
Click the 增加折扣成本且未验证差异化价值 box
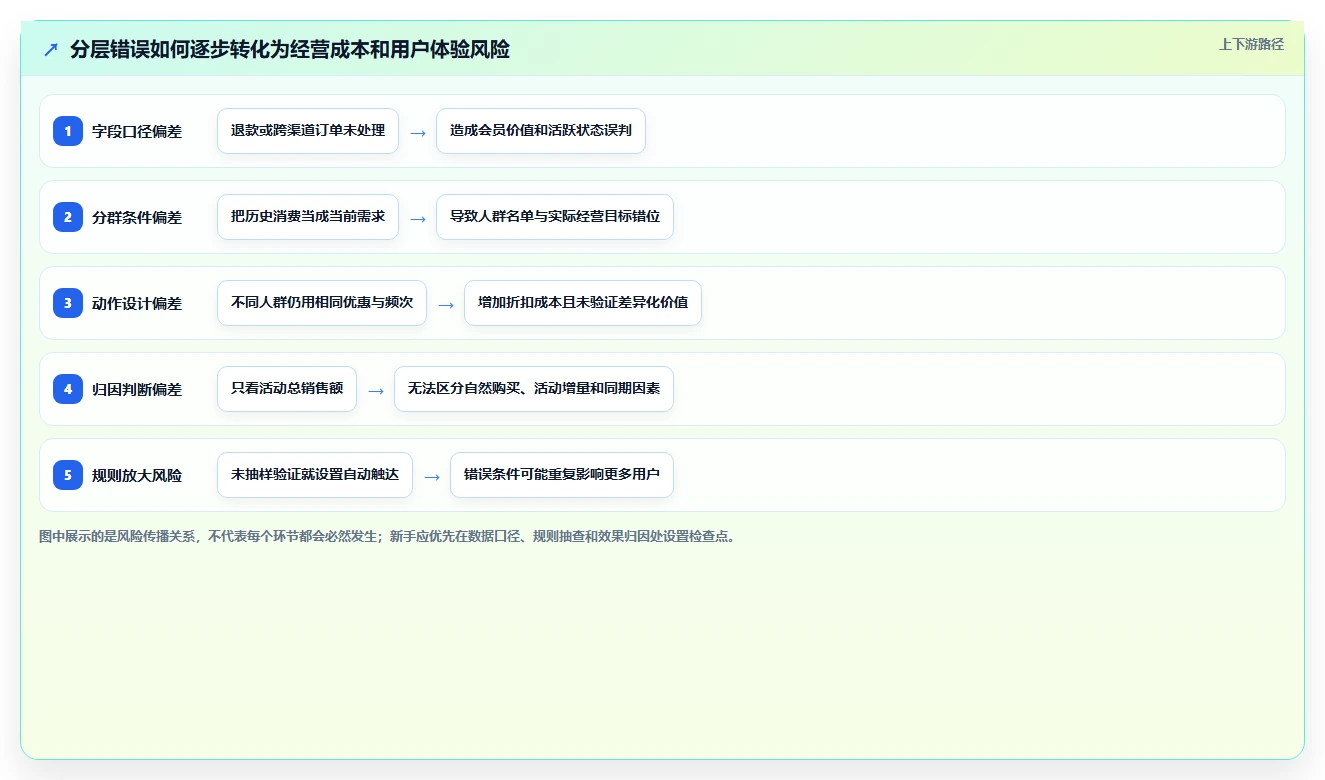tap(583, 303)
